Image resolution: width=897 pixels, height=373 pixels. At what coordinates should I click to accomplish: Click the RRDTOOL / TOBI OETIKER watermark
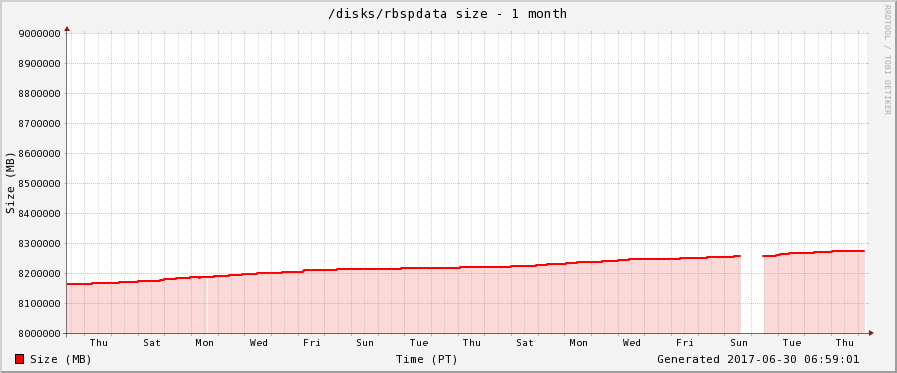click(x=888, y=59)
